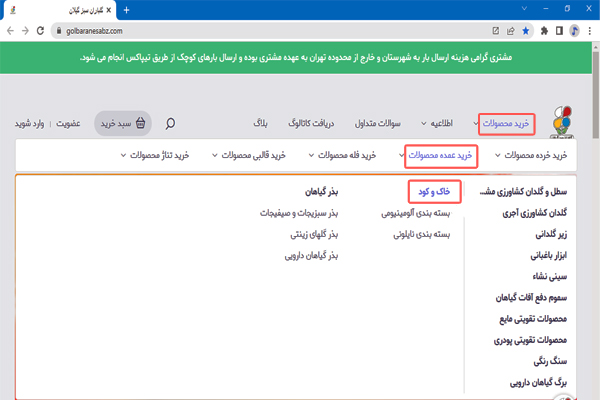This screenshot has width=600, height=400.
Task: Expand chevron next to خرید محصولات
Action: 476,124
